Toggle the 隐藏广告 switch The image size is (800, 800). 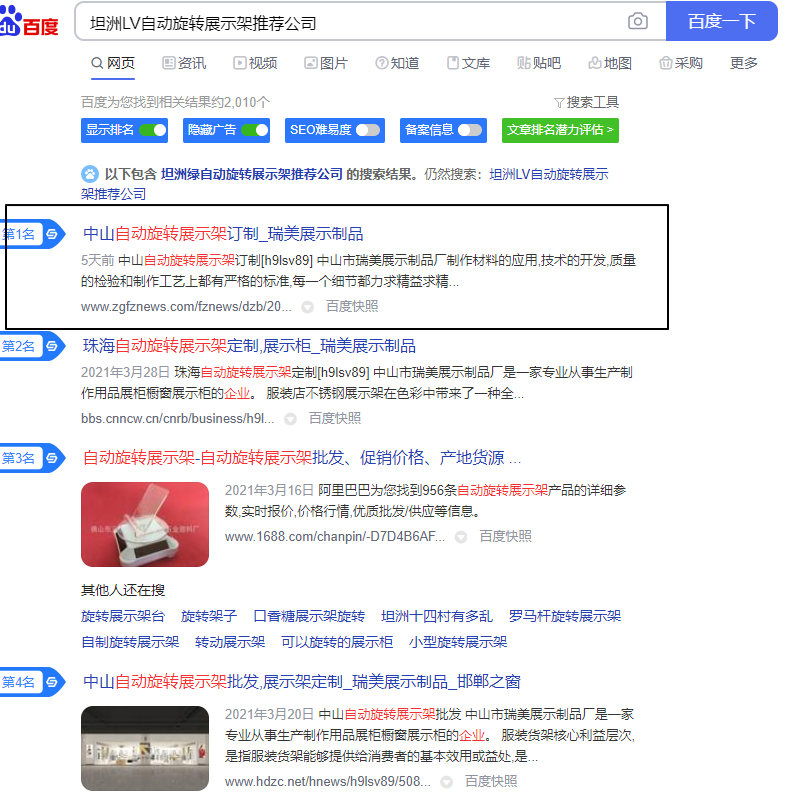point(255,130)
